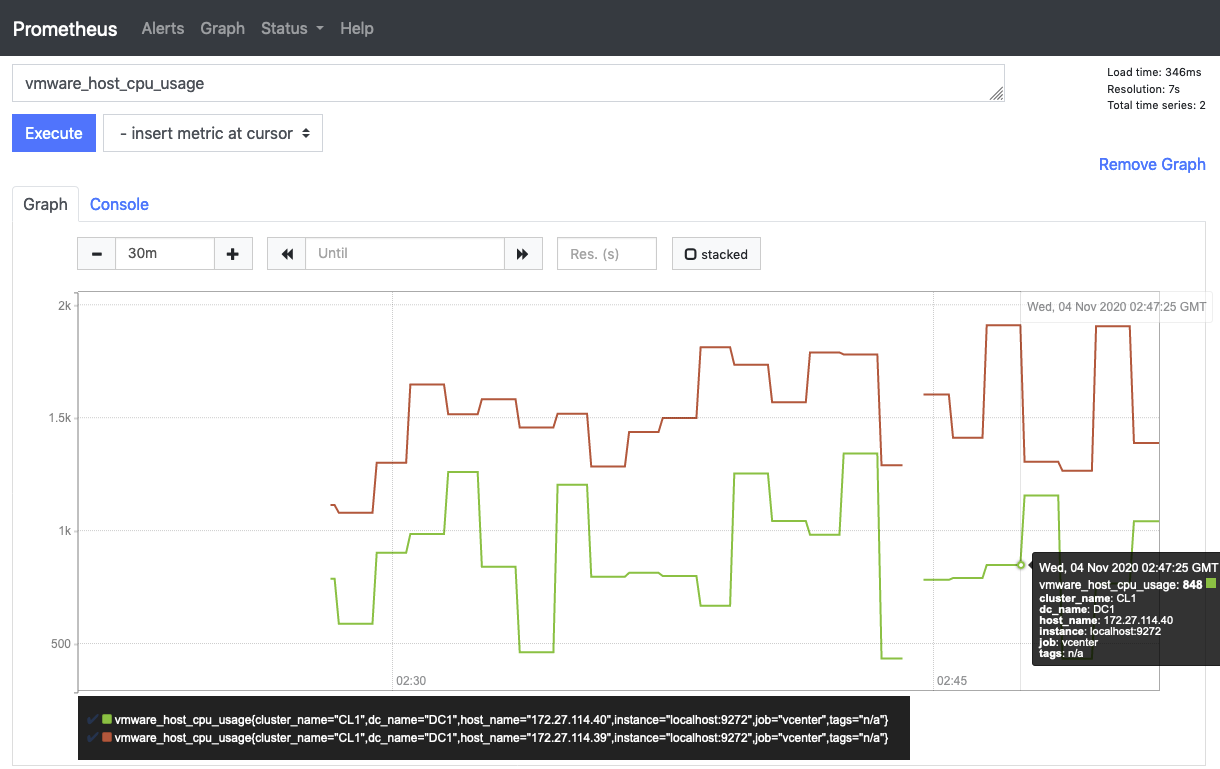The height and width of the screenshot is (769, 1220).
Task: Go to the Prometheus home brand link
Action: click(65, 28)
